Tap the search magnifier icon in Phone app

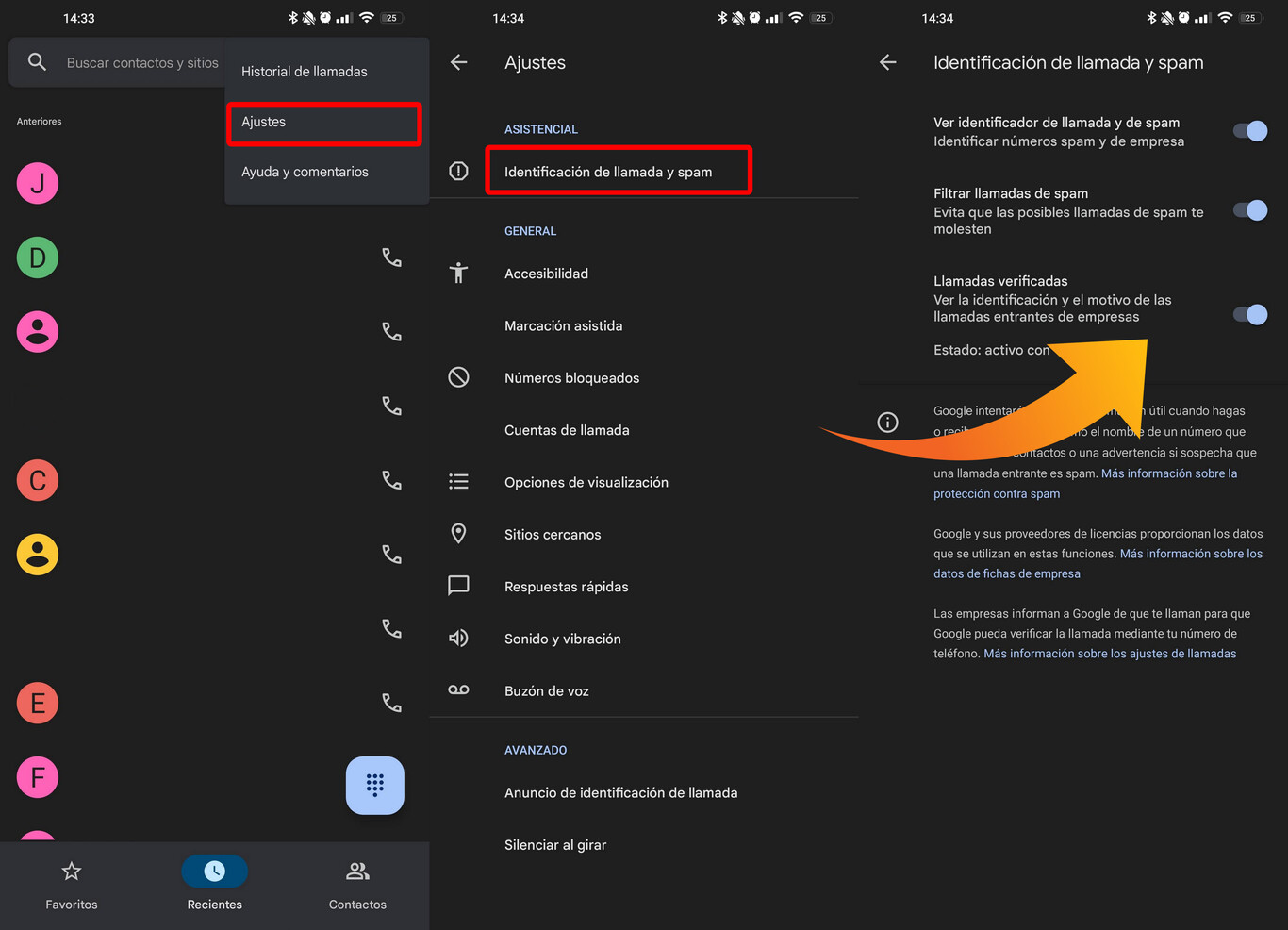[x=37, y=62]
